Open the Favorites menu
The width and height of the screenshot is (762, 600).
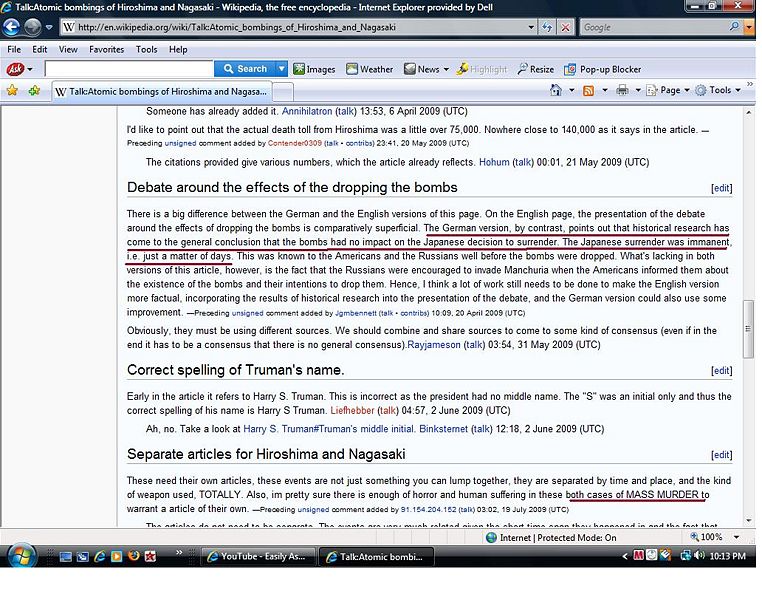click(x=106, y=50)
